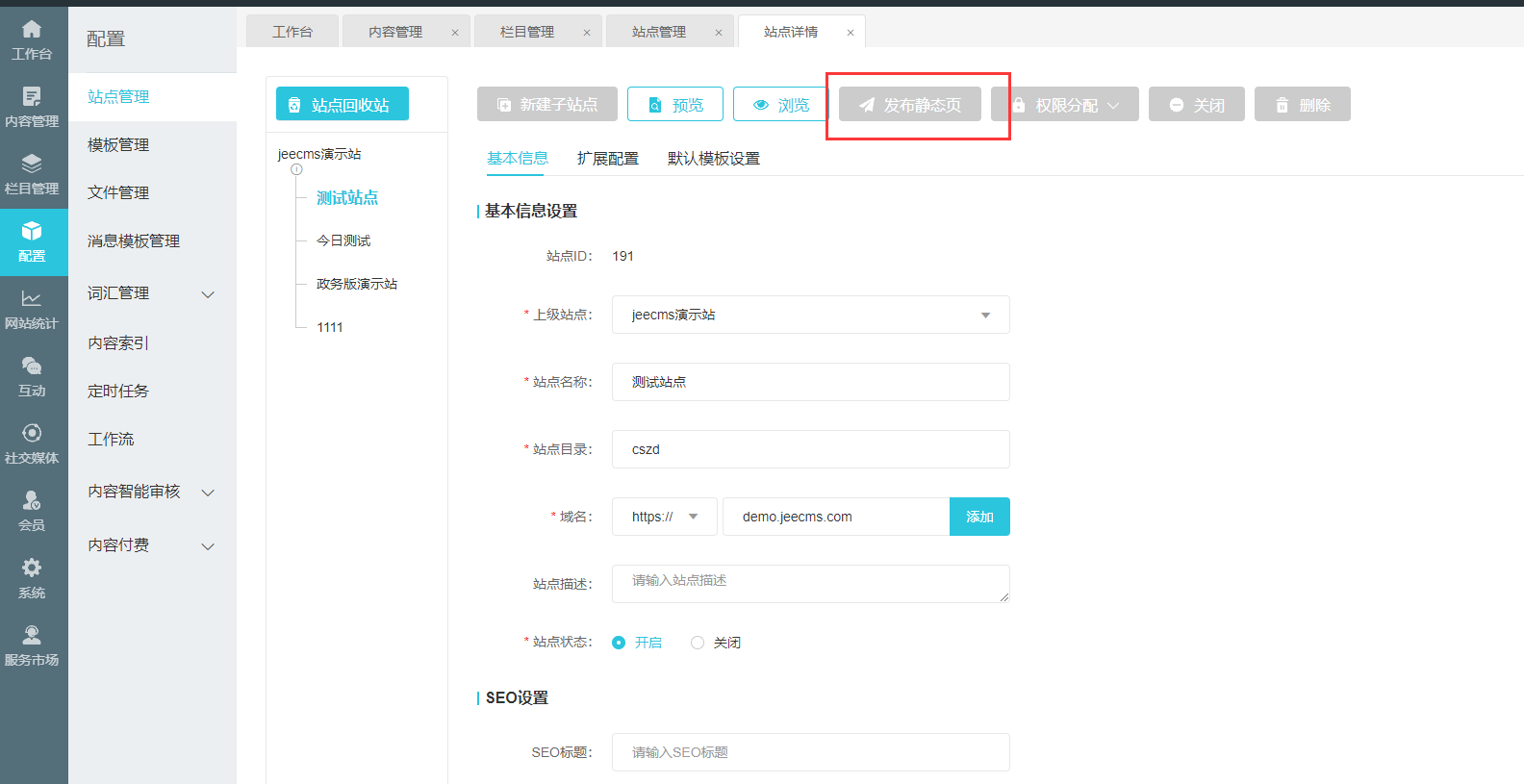Switch to the 默认模板设置 tab
This screenshot has width=1524, height=784.
point(713,159)
